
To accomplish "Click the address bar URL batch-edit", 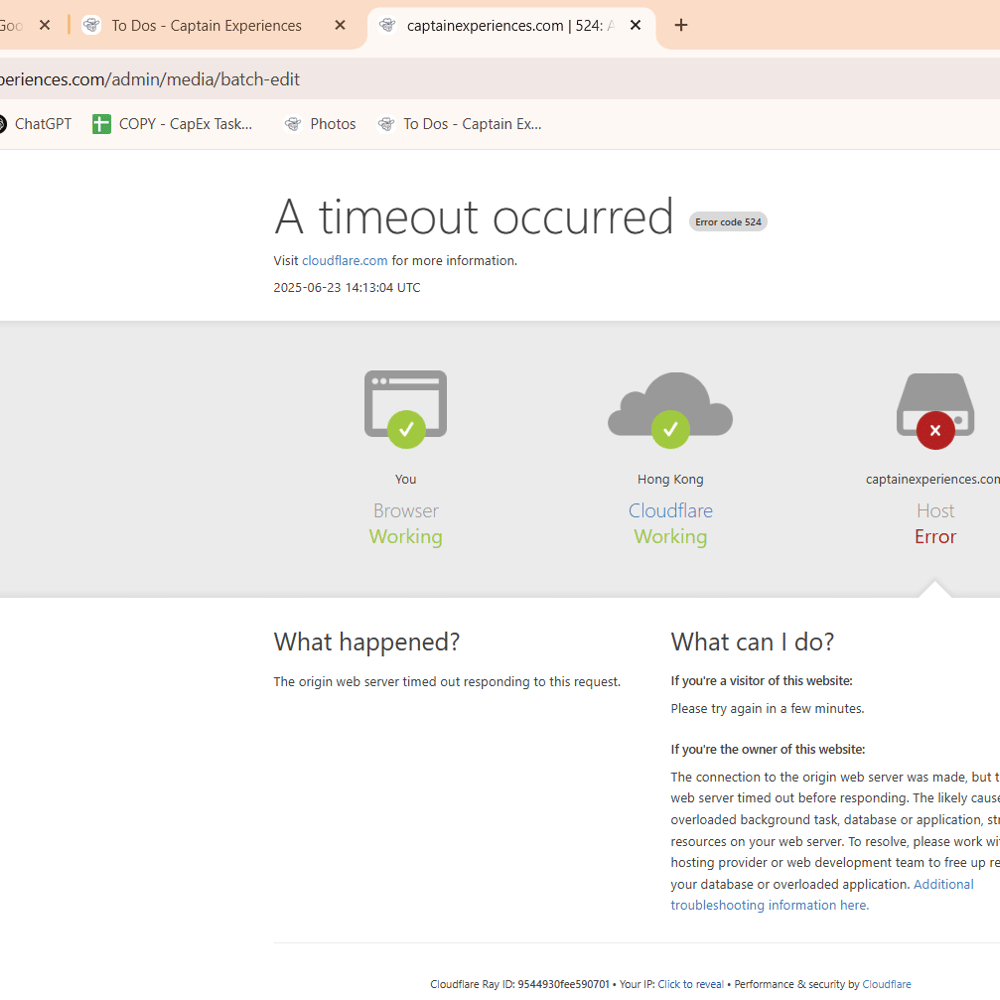I will pos(150,79).
